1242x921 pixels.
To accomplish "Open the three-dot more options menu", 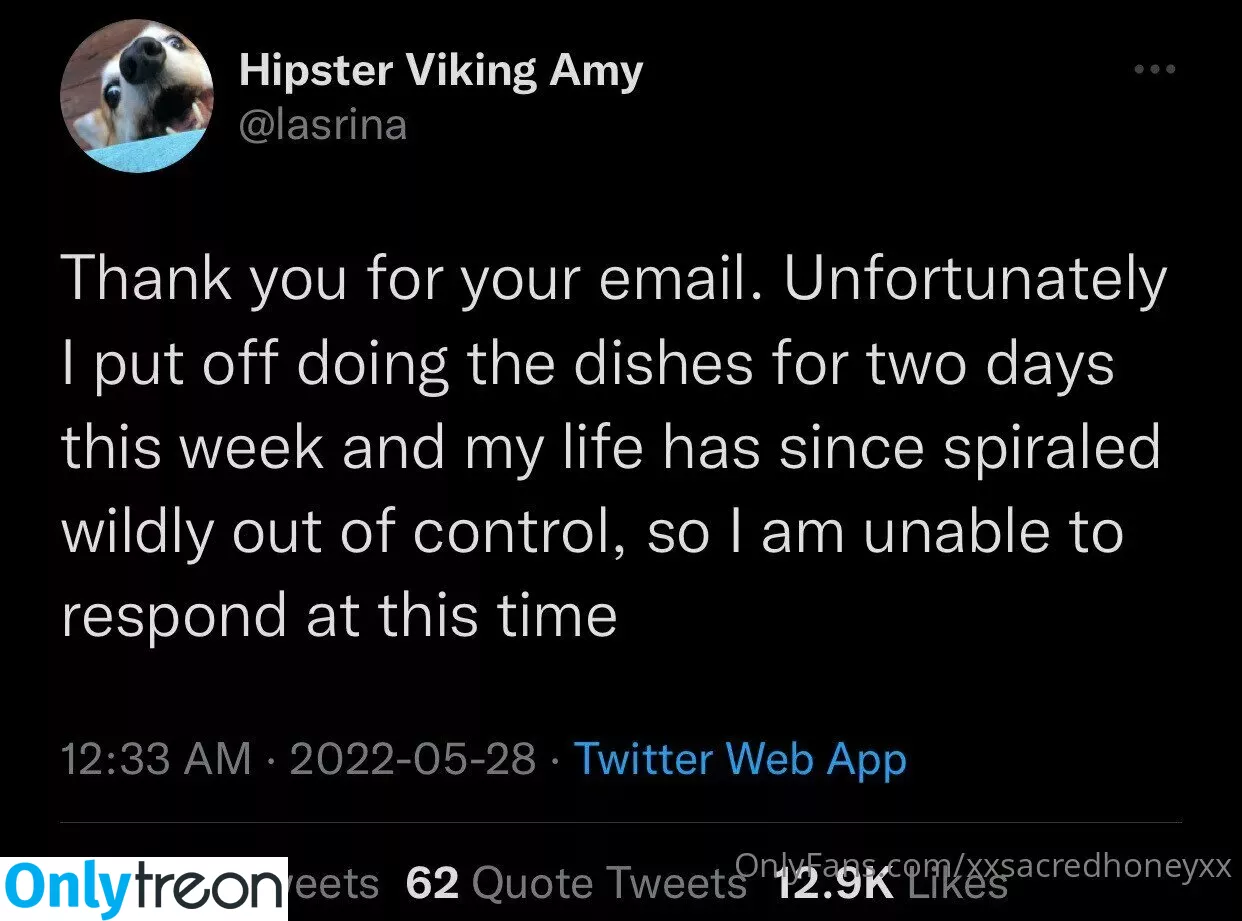I will click(1154, 70).
